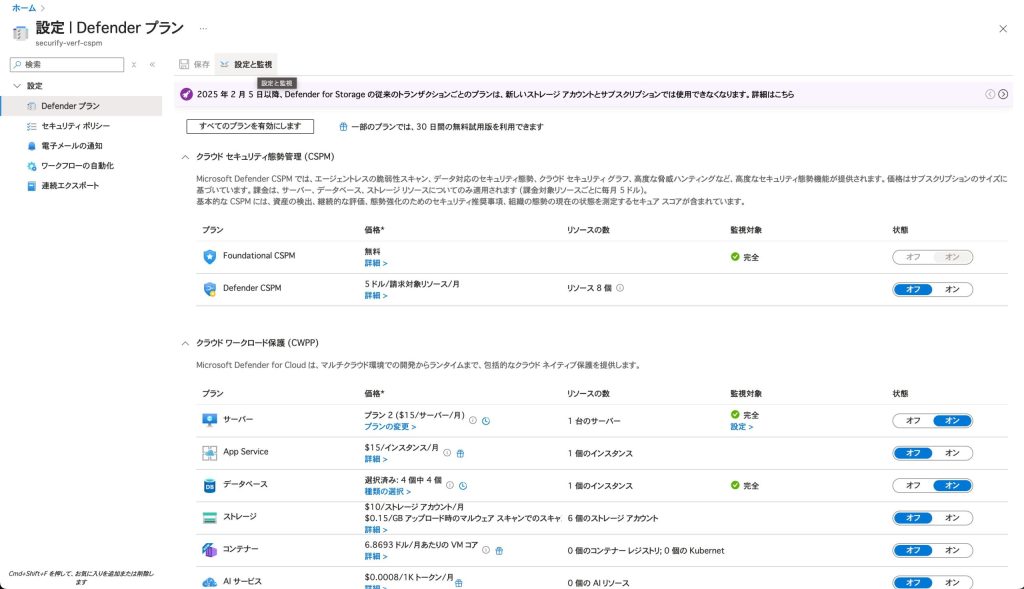Click the clock icon in the Servers price row

click(x=486, y=421)
